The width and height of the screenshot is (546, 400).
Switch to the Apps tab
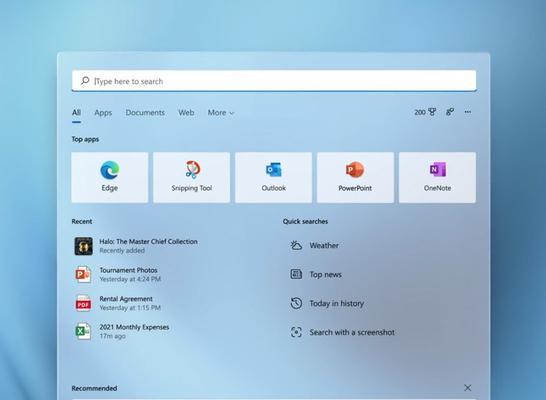(x=103, y=113)
